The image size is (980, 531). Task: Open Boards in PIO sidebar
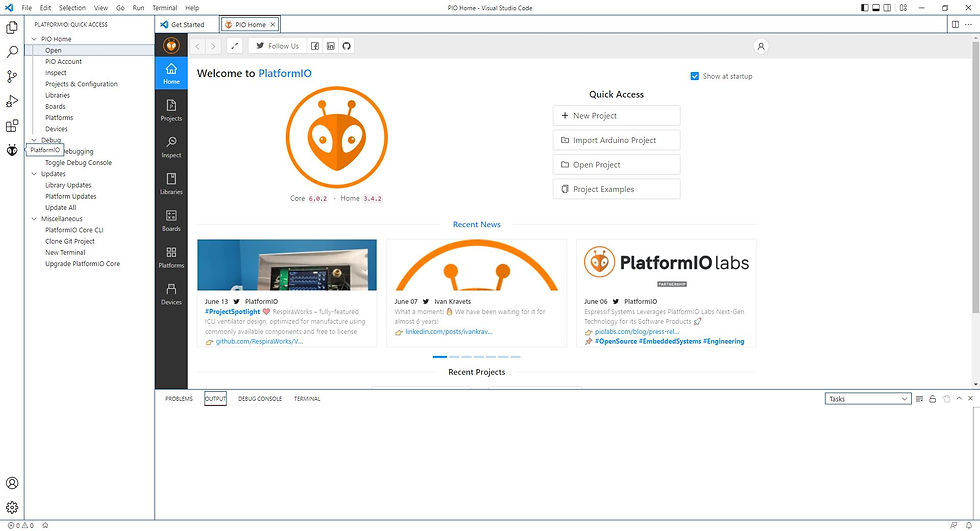click(171, 221)
